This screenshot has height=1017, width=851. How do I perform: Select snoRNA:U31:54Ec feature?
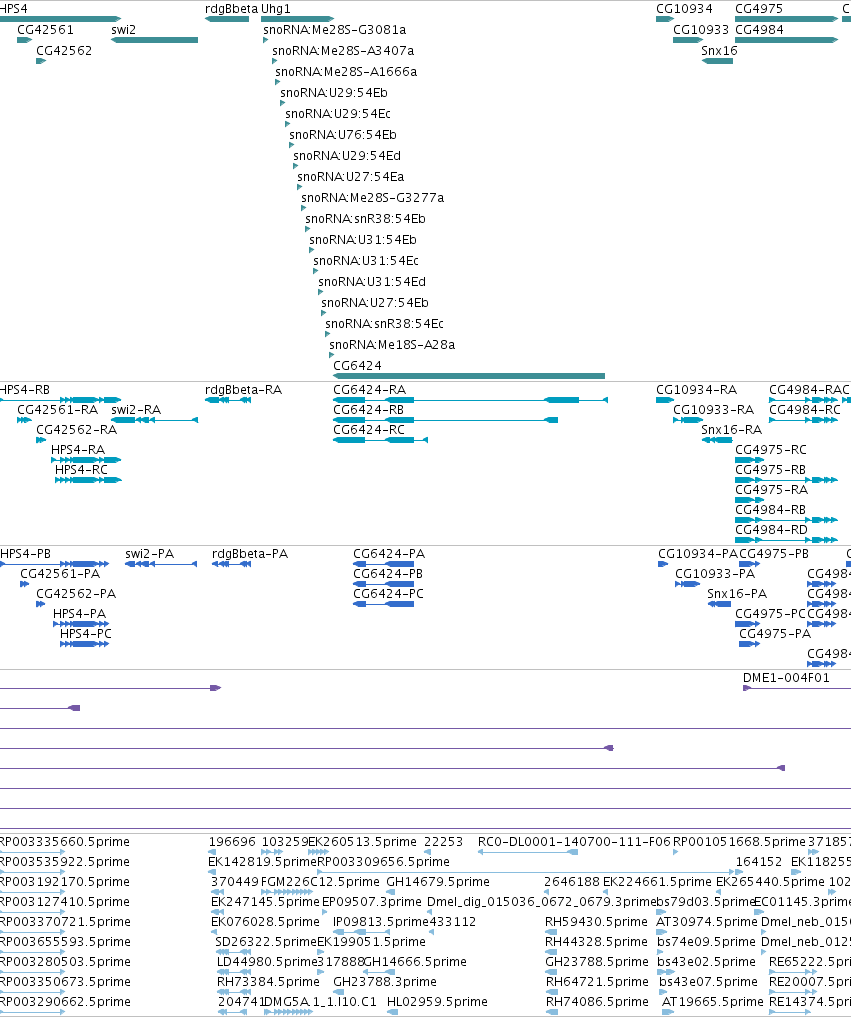(x=366, y=261)
